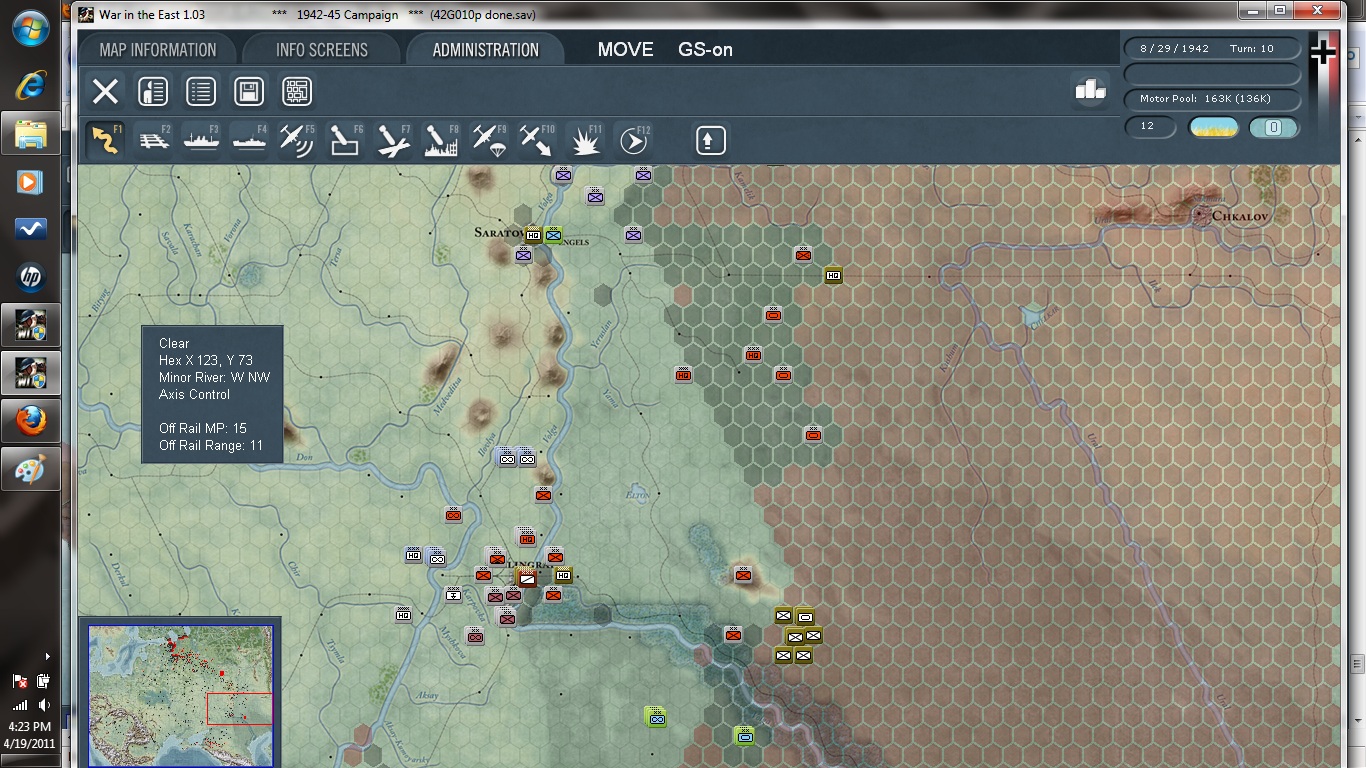Select the Move mode icon (F1)
The width and height of the screenshot is (1366, 768).
105,140
